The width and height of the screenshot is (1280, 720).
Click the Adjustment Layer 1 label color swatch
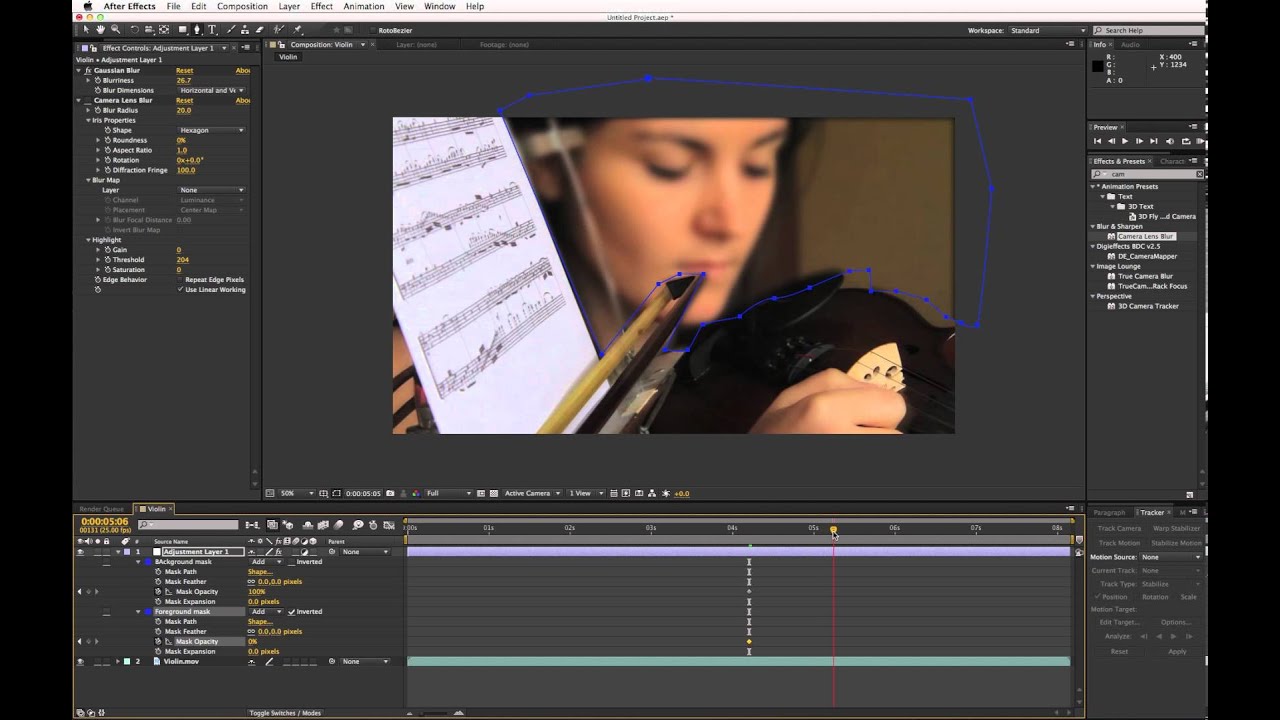[127, 552]
